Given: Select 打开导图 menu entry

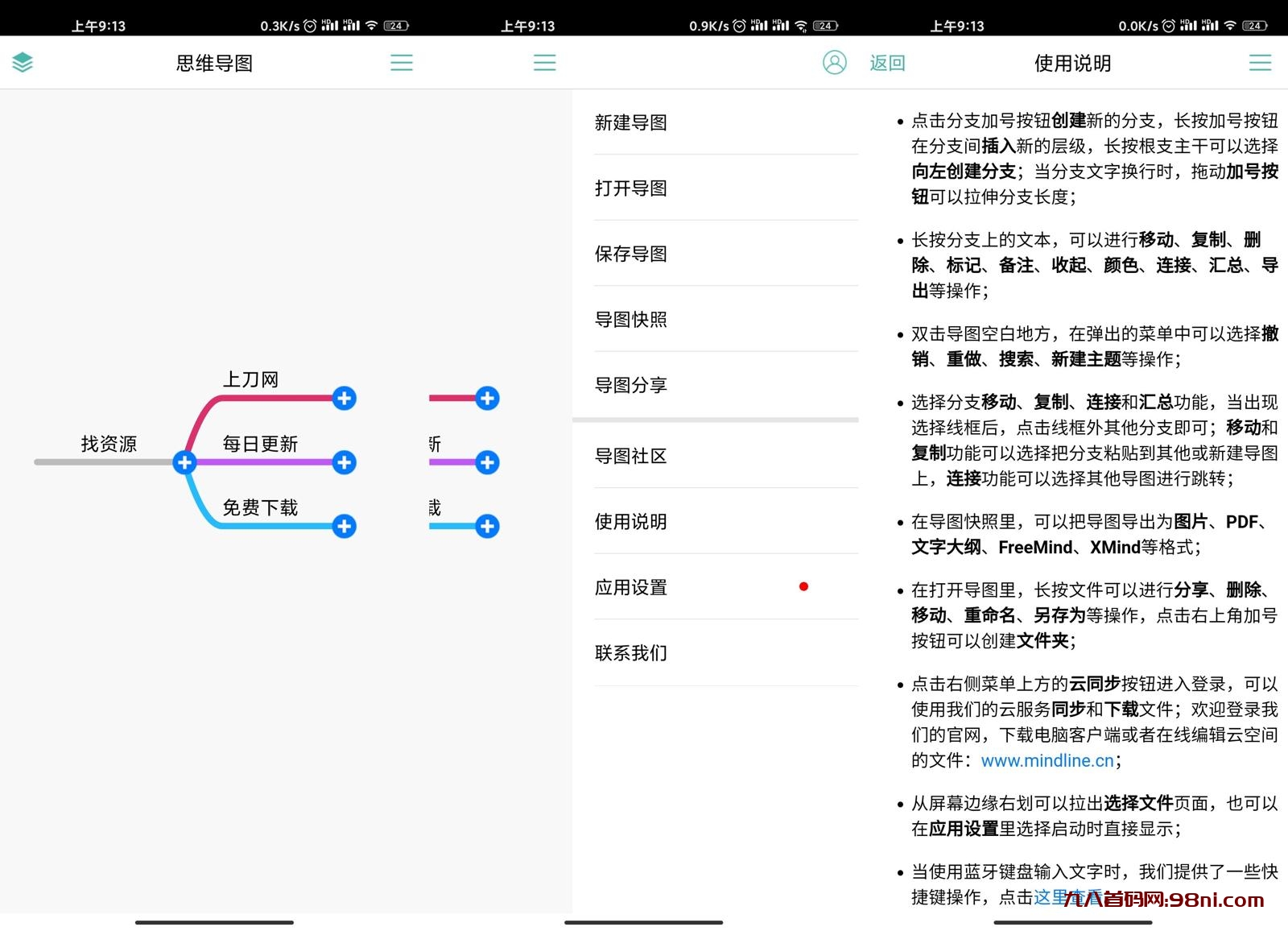Looking at the screenshot, I should click(x=716, y=188).
